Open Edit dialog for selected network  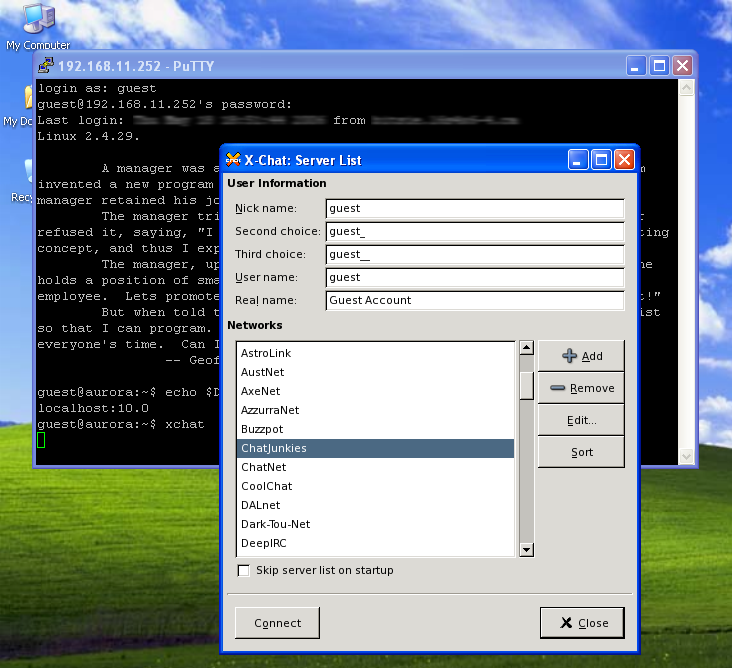[582, 420]
